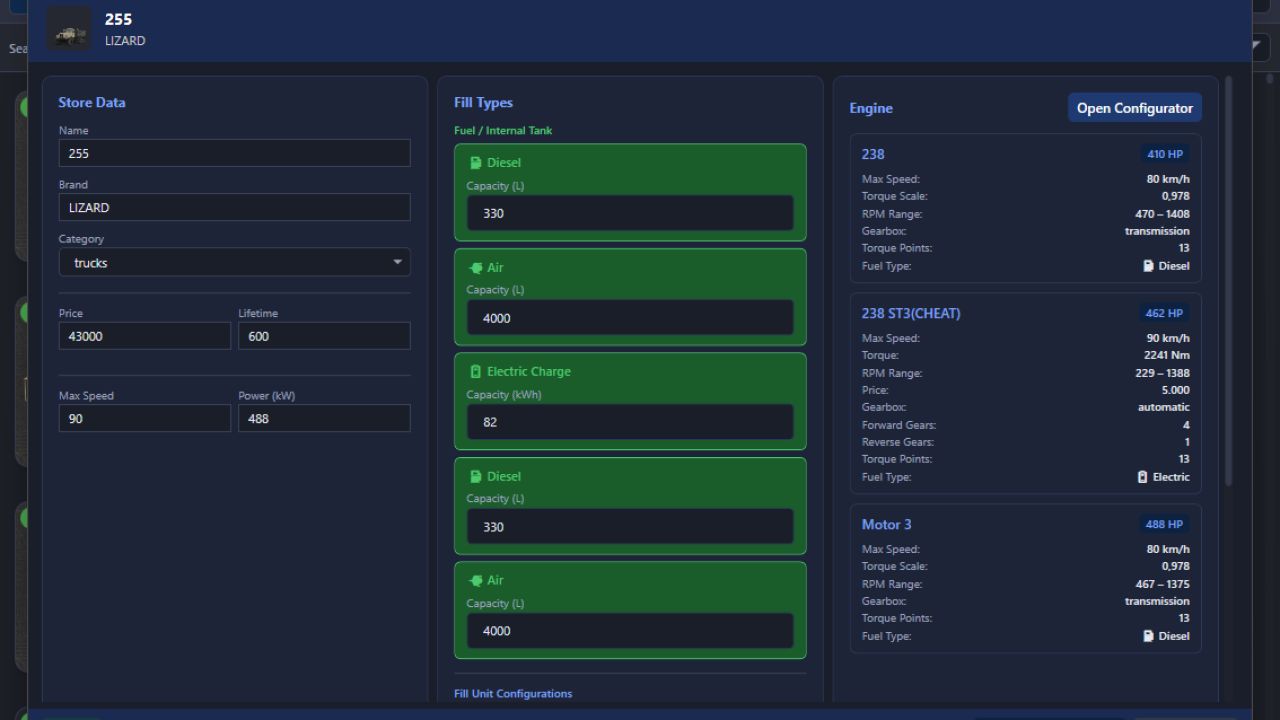Click the Electric fuel type icon under 238 ST3(CHEAT)
The height and width of the screenshot is (720, 1280).
point(1142,477)
